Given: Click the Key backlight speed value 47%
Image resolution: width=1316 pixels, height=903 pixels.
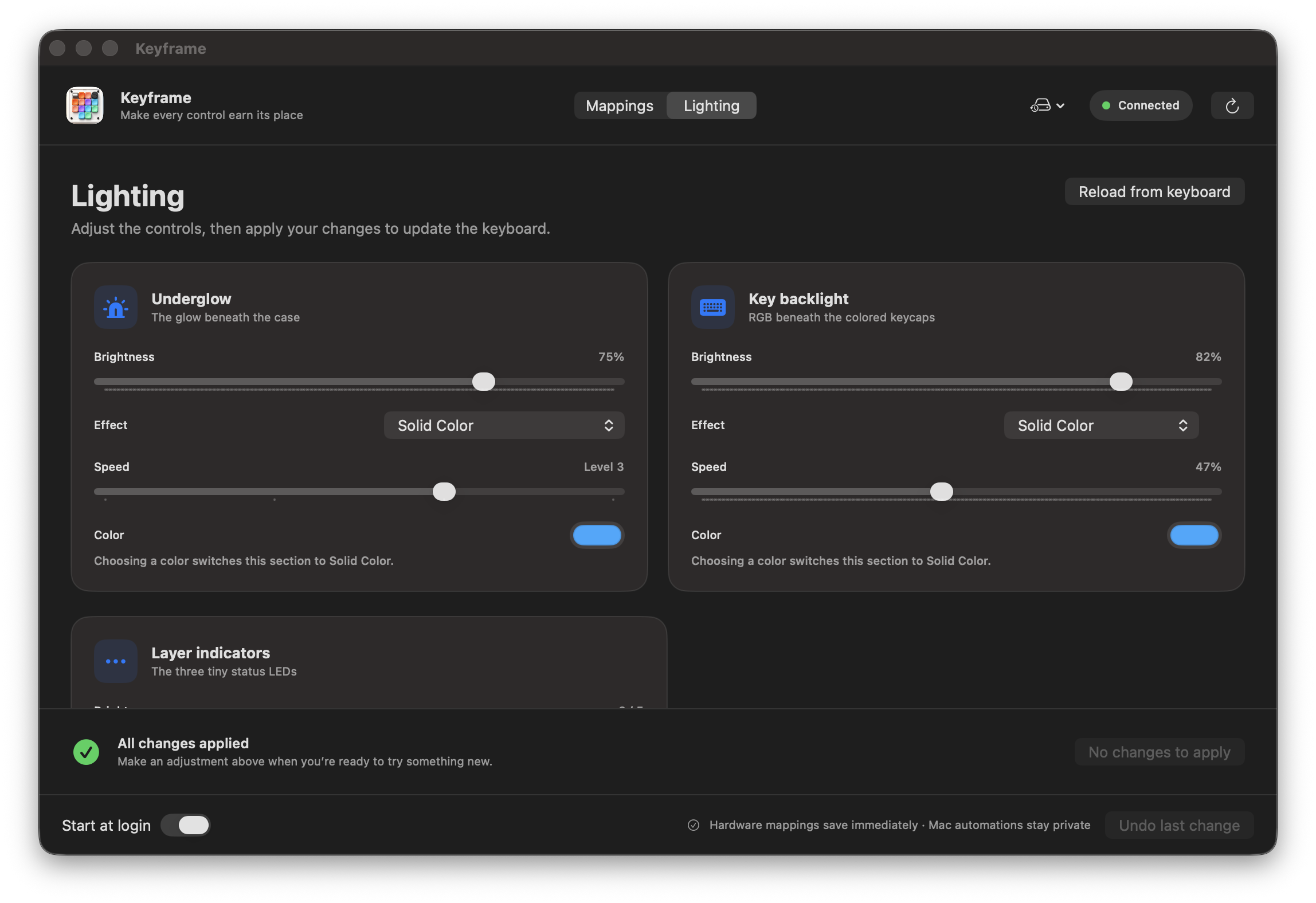Looking at the screenshot, I should coord(1208,466).
